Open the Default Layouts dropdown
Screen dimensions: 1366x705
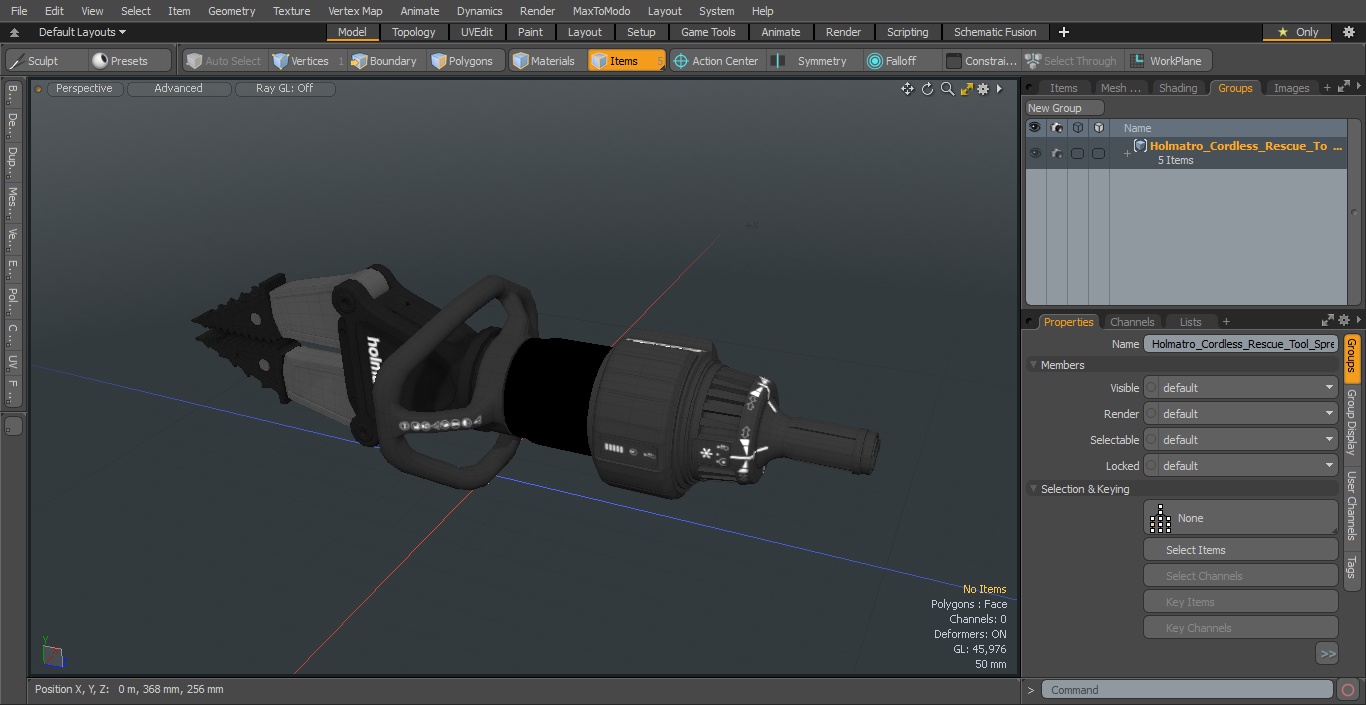point(82,32)
